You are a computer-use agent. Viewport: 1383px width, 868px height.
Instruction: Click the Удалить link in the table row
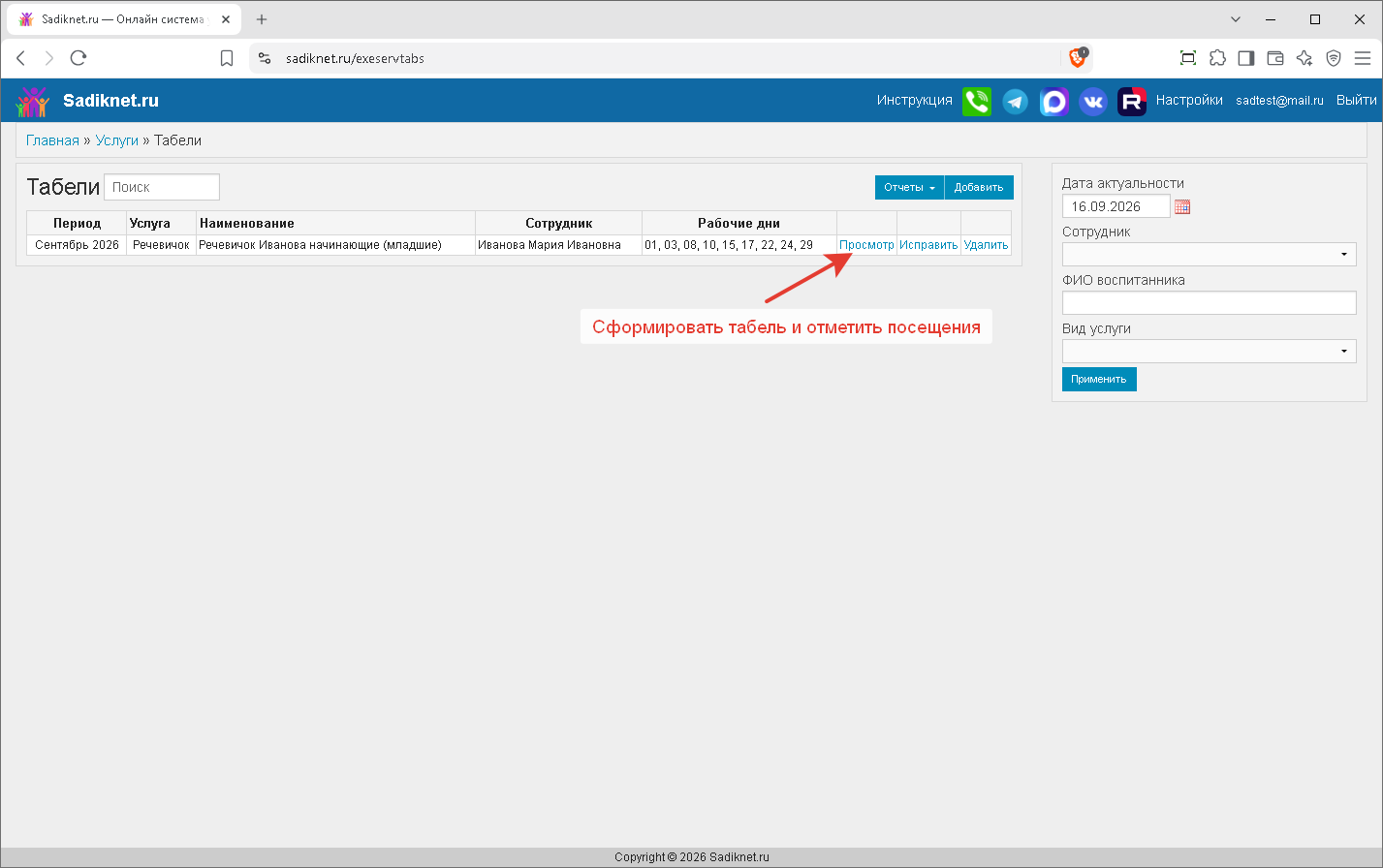[x=986, y=245]
